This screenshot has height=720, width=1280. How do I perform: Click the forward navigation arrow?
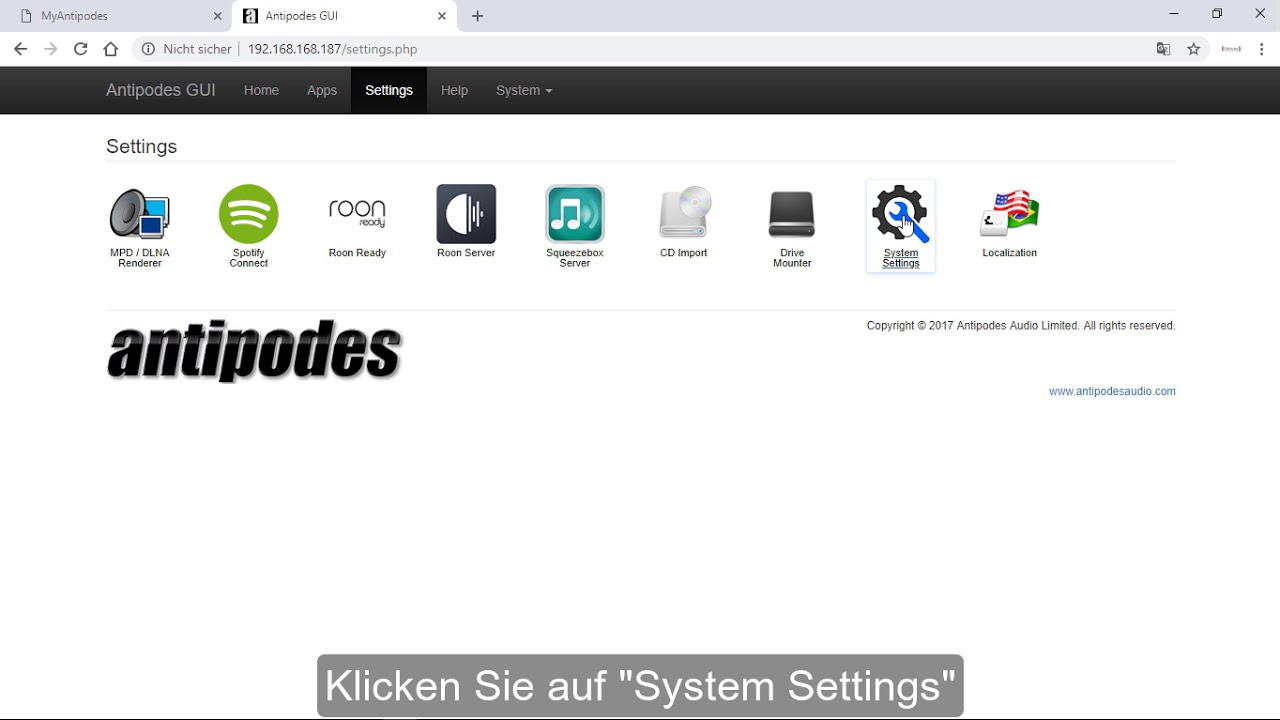51,49
